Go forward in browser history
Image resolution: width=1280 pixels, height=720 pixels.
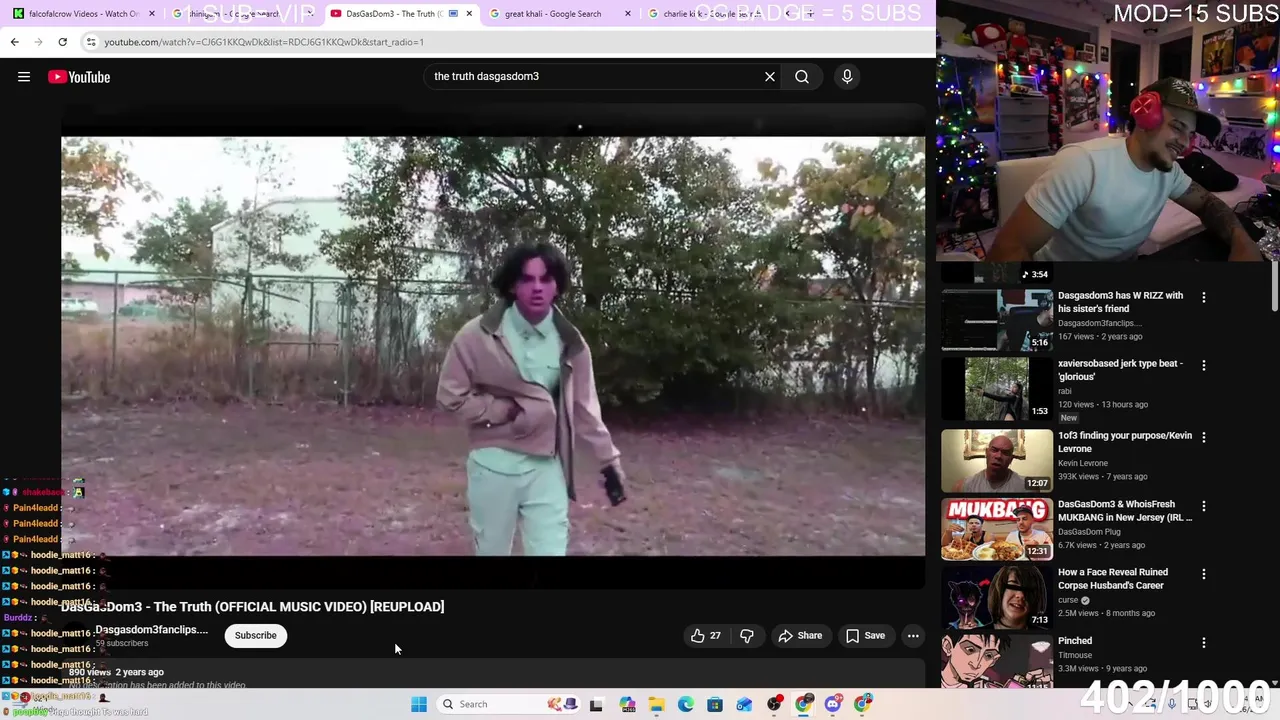pos(38,42)
